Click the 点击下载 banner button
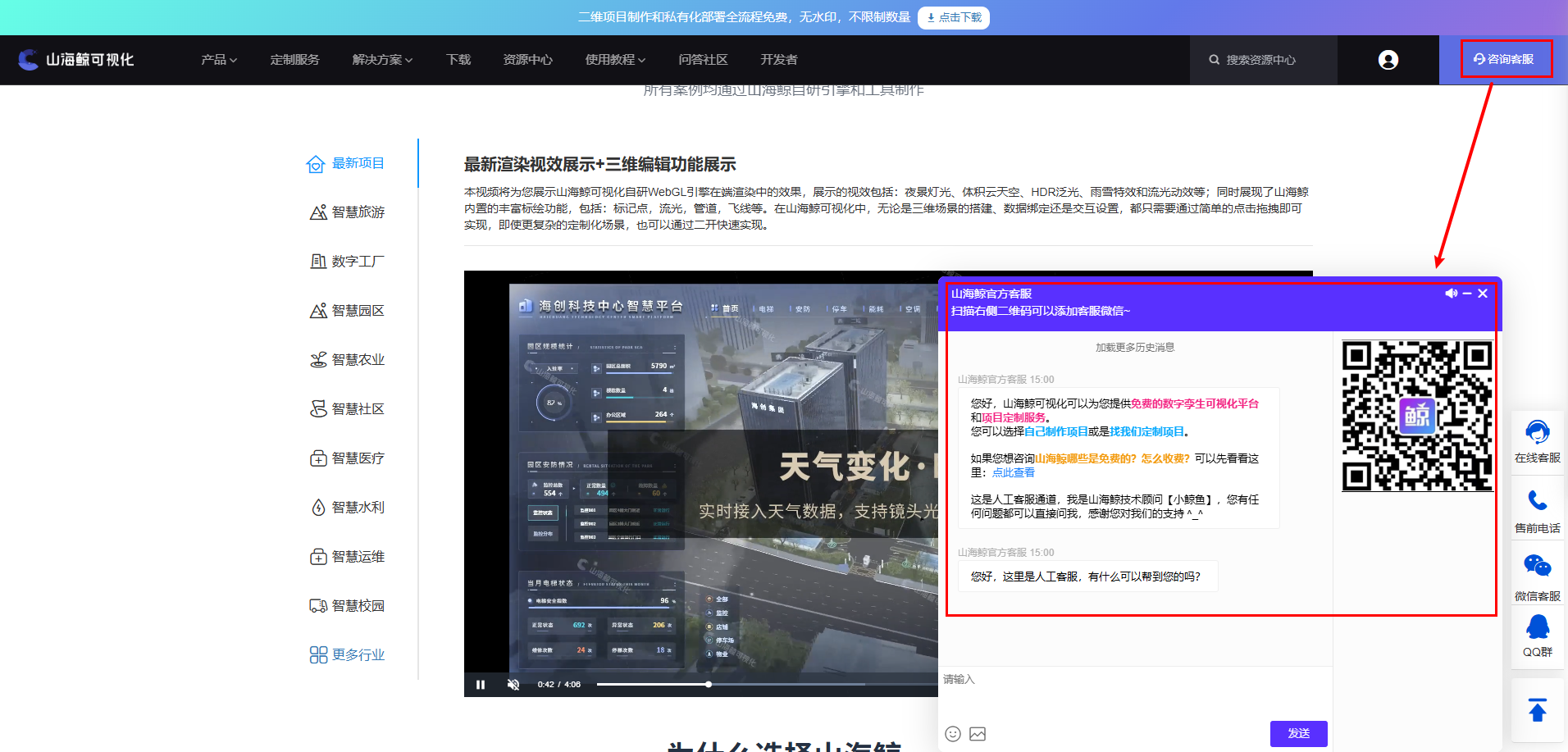 click(954, 17)
